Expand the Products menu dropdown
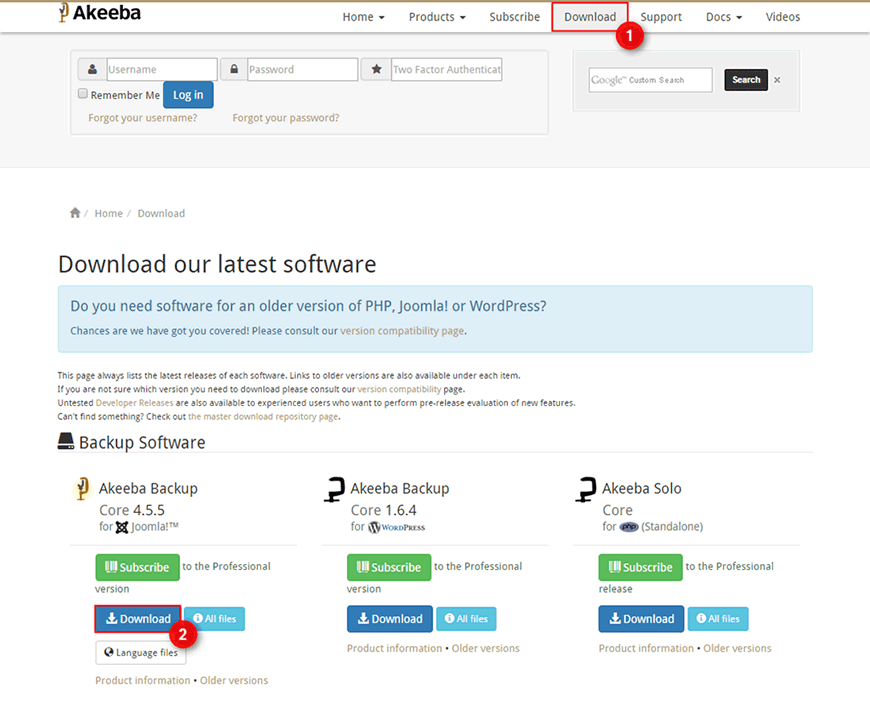The image size is (870, 717). (x=437, y=17)
